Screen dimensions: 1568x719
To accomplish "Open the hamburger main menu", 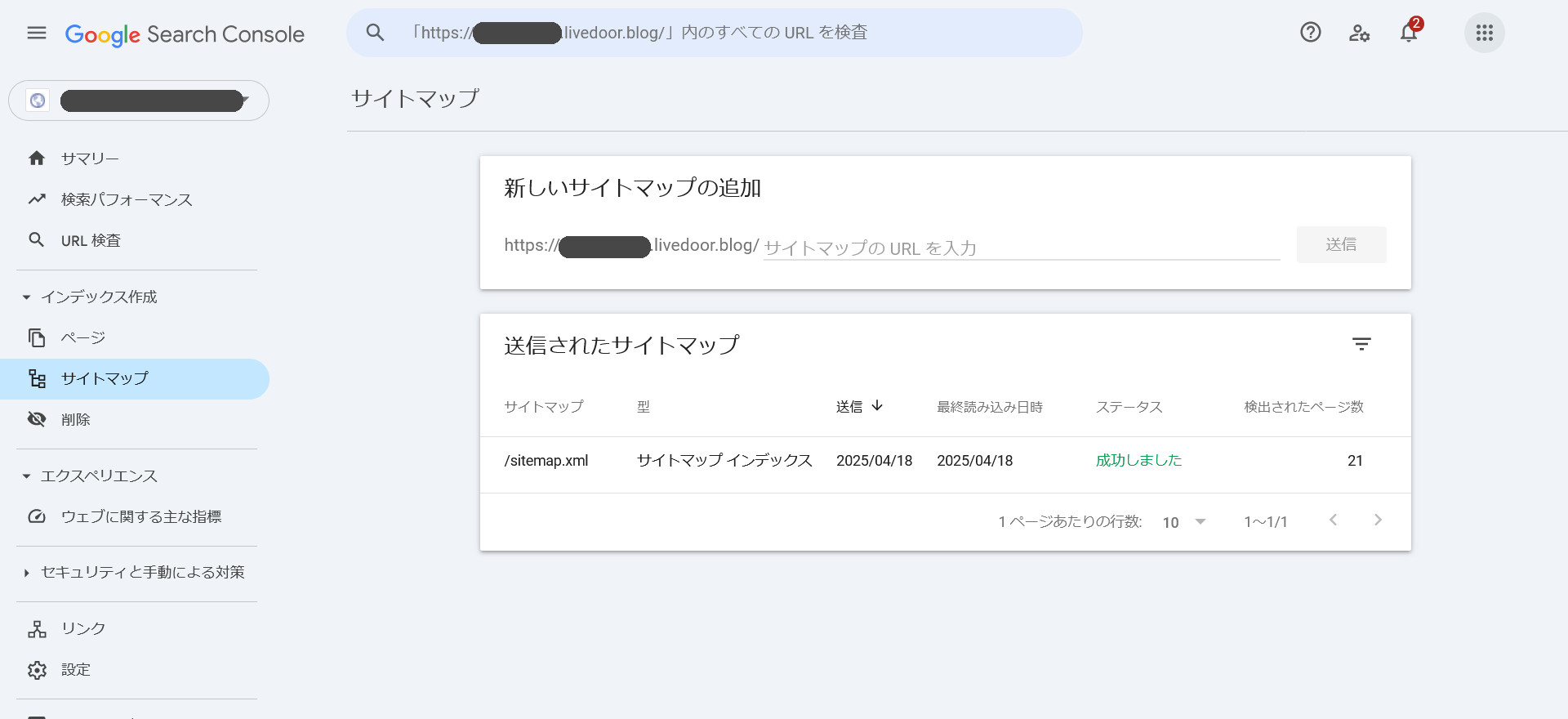I will (x=37, y=33).
